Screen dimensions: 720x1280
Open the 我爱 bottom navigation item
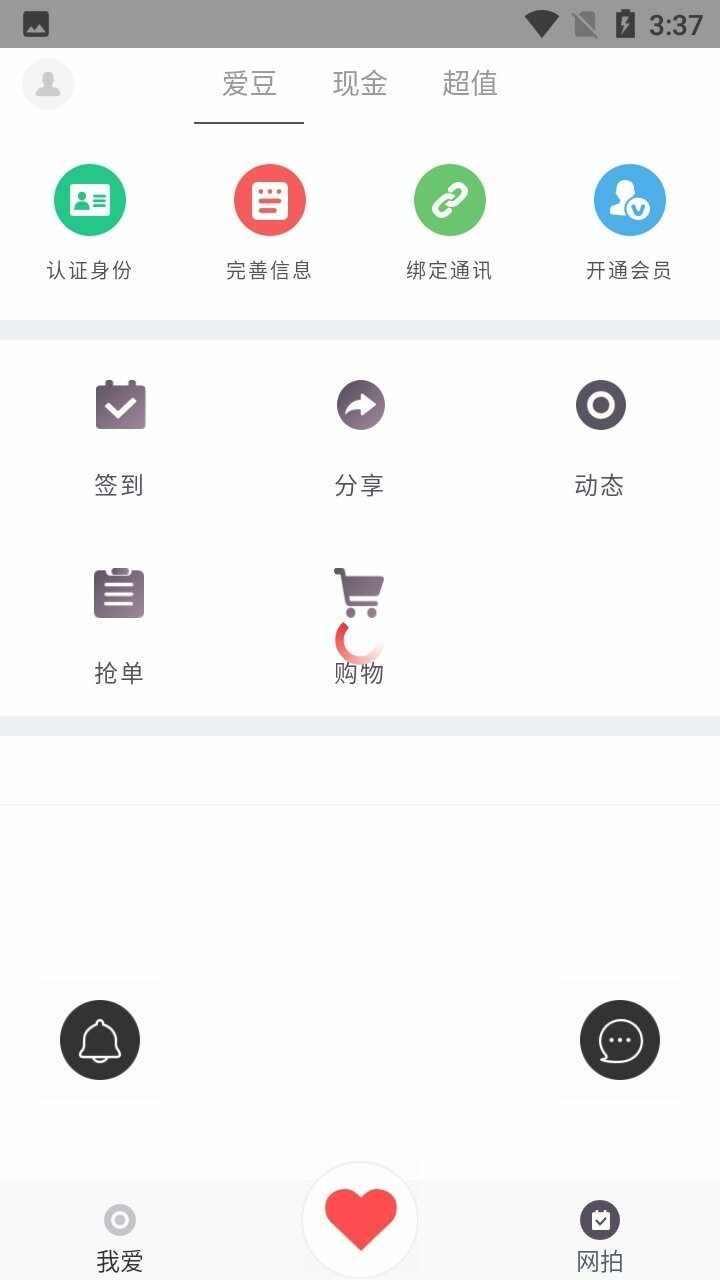pos(120,1238)
